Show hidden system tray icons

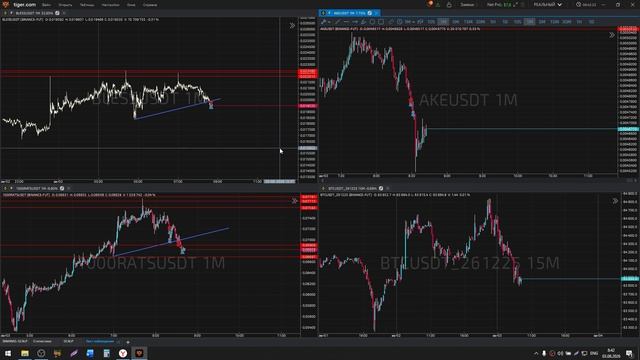coord(536,353)
